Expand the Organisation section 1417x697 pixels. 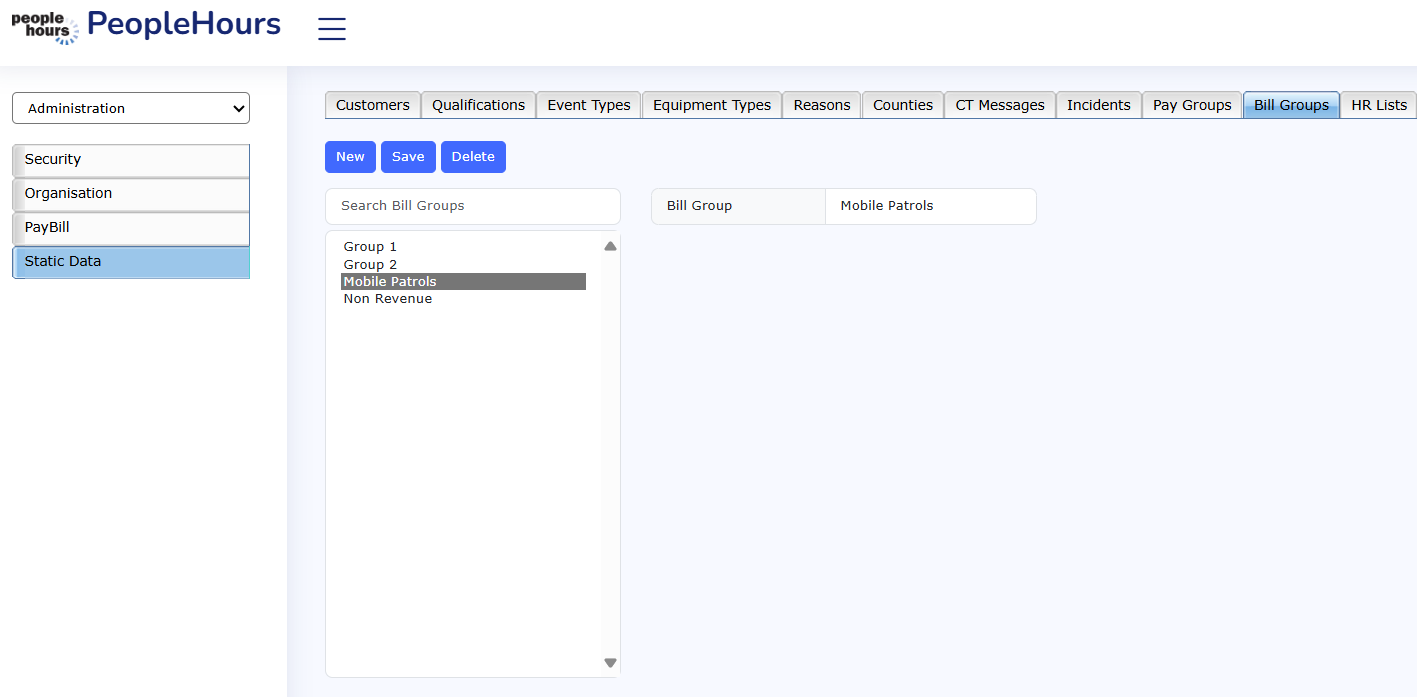point(131,194)
